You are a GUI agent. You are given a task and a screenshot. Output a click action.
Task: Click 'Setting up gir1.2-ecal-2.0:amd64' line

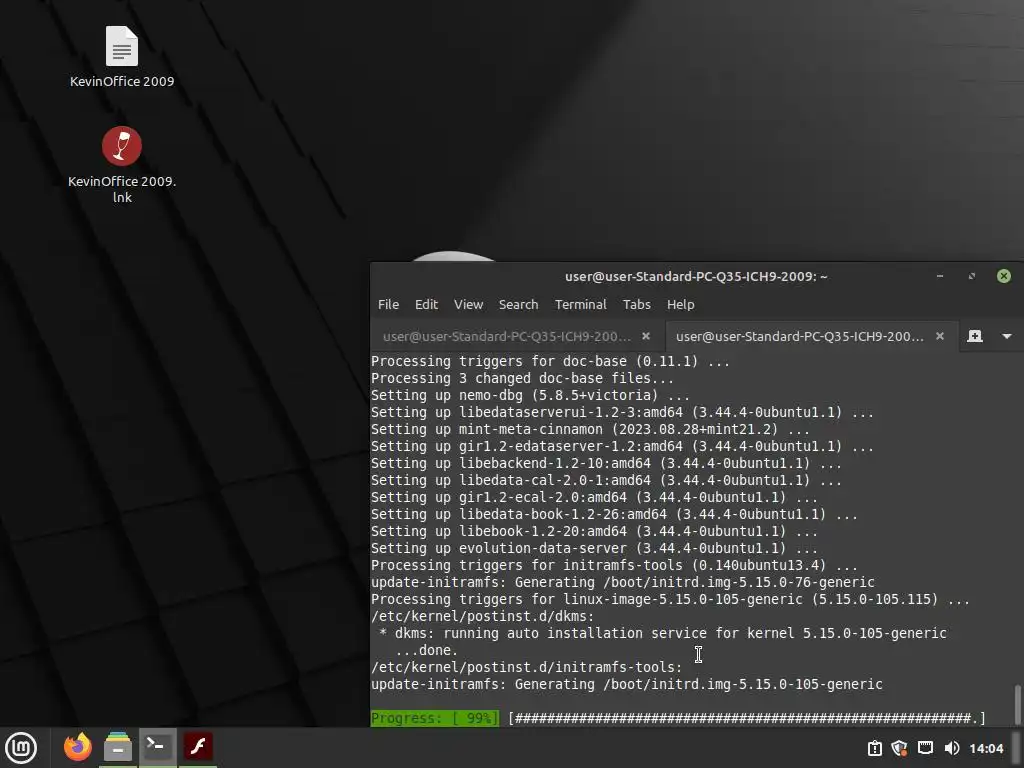tap(594, 497)
